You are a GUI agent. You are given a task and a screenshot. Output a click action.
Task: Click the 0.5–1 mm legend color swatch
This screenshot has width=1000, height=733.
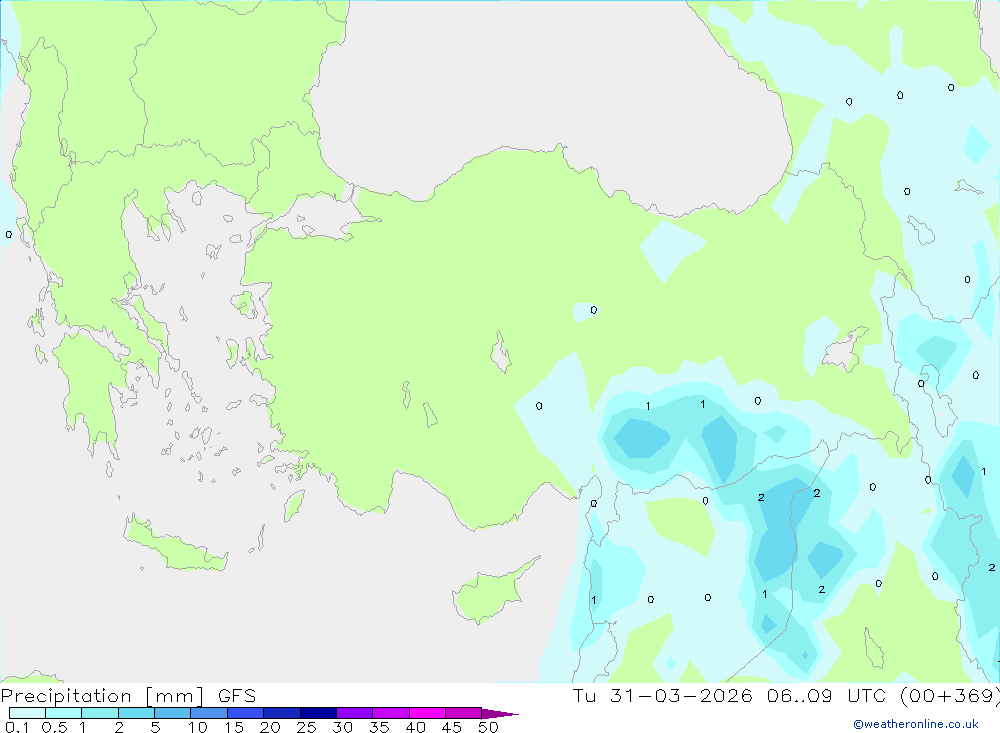(x=64, y=713)
